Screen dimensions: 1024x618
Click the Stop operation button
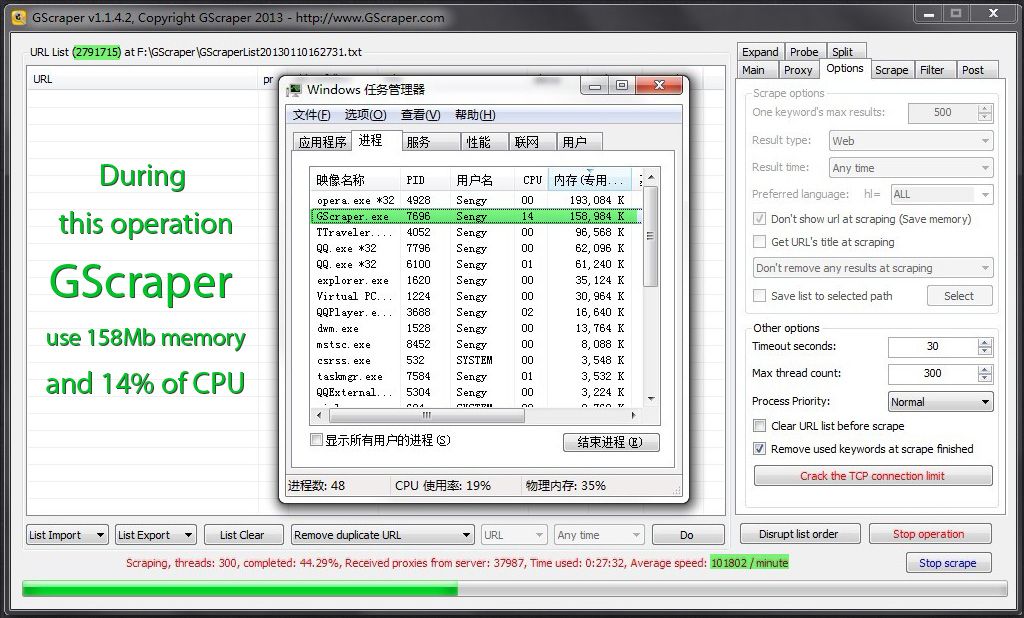tap(929, 534)
